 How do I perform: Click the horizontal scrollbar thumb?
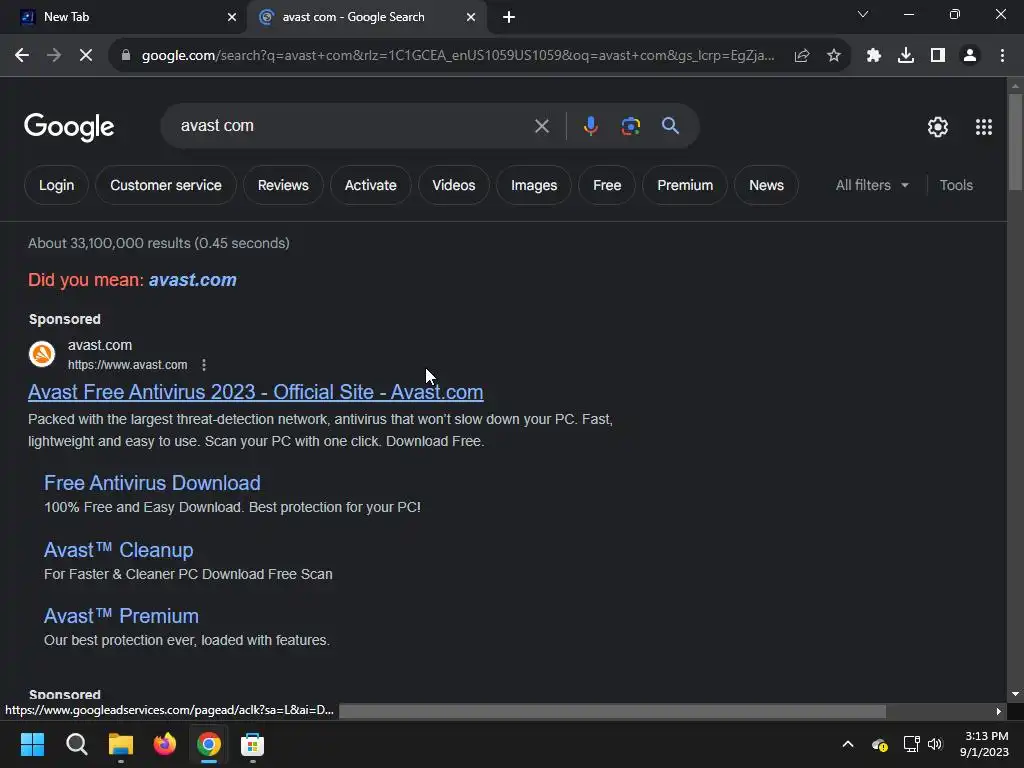(613, 711)
